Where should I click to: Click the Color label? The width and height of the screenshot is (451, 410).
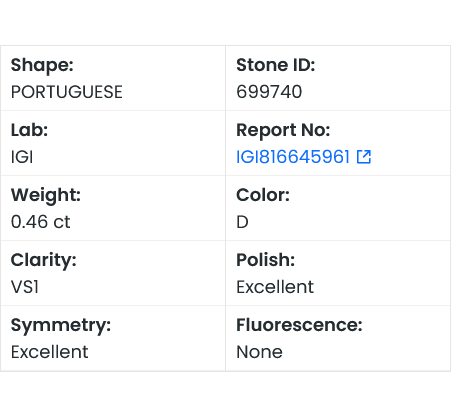[263, 195]
